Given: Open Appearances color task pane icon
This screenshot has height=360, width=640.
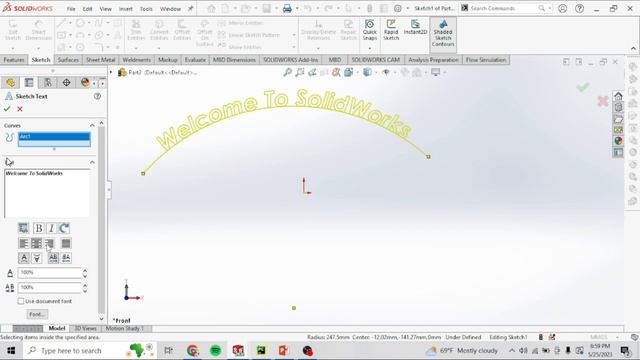Looking at the screenshot, I should pyautogui.click(x=618, y=141).
